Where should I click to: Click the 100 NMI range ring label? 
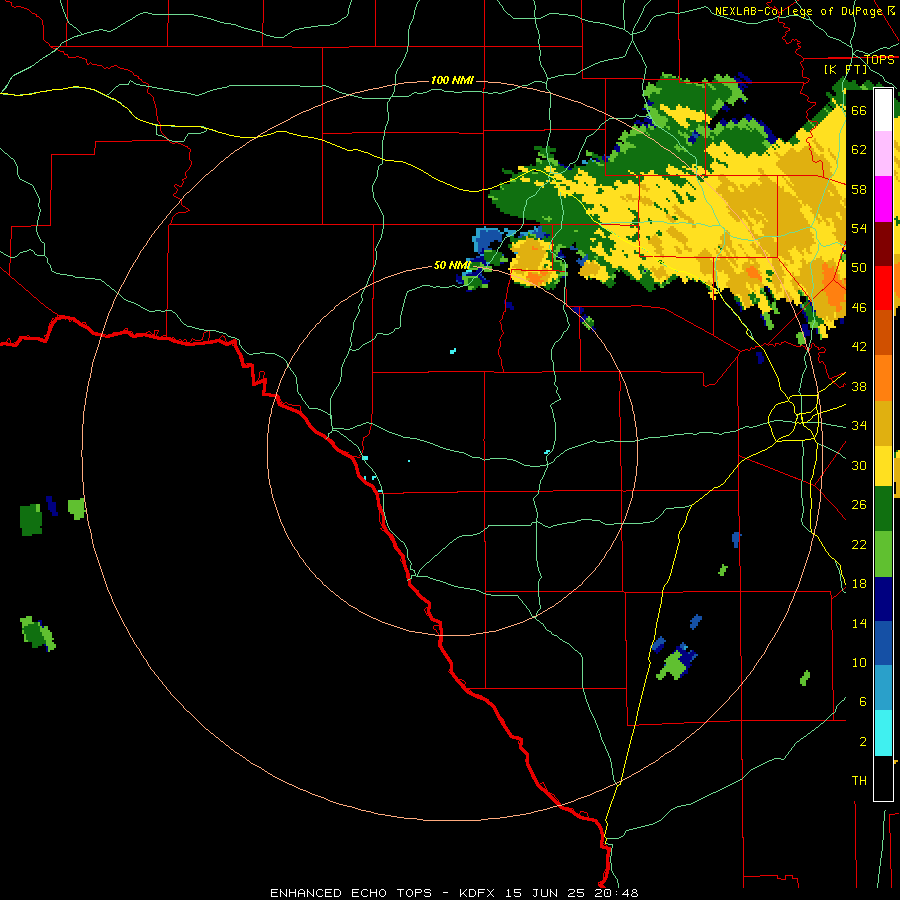pyautogui.click(x=452, y=80)
